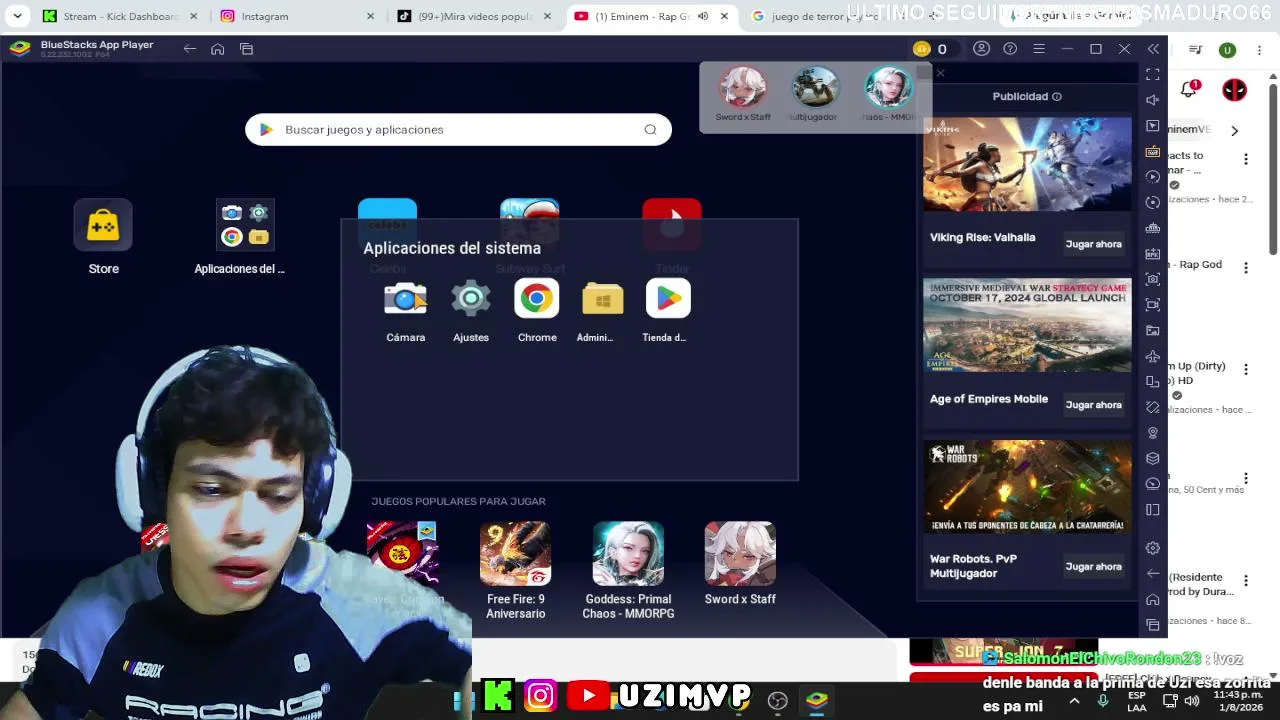The image size is (1280, 720).
Task: Open the BlueStacks media folder icon
Action: point(1153,331)
